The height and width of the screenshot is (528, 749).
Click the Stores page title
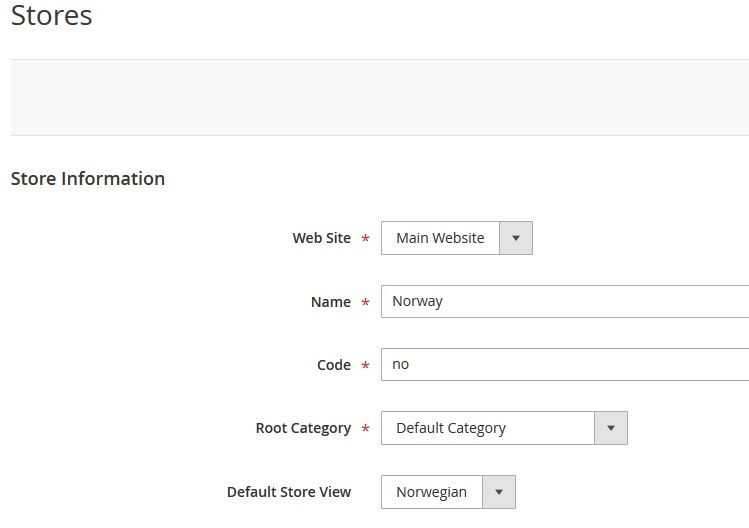52,16
